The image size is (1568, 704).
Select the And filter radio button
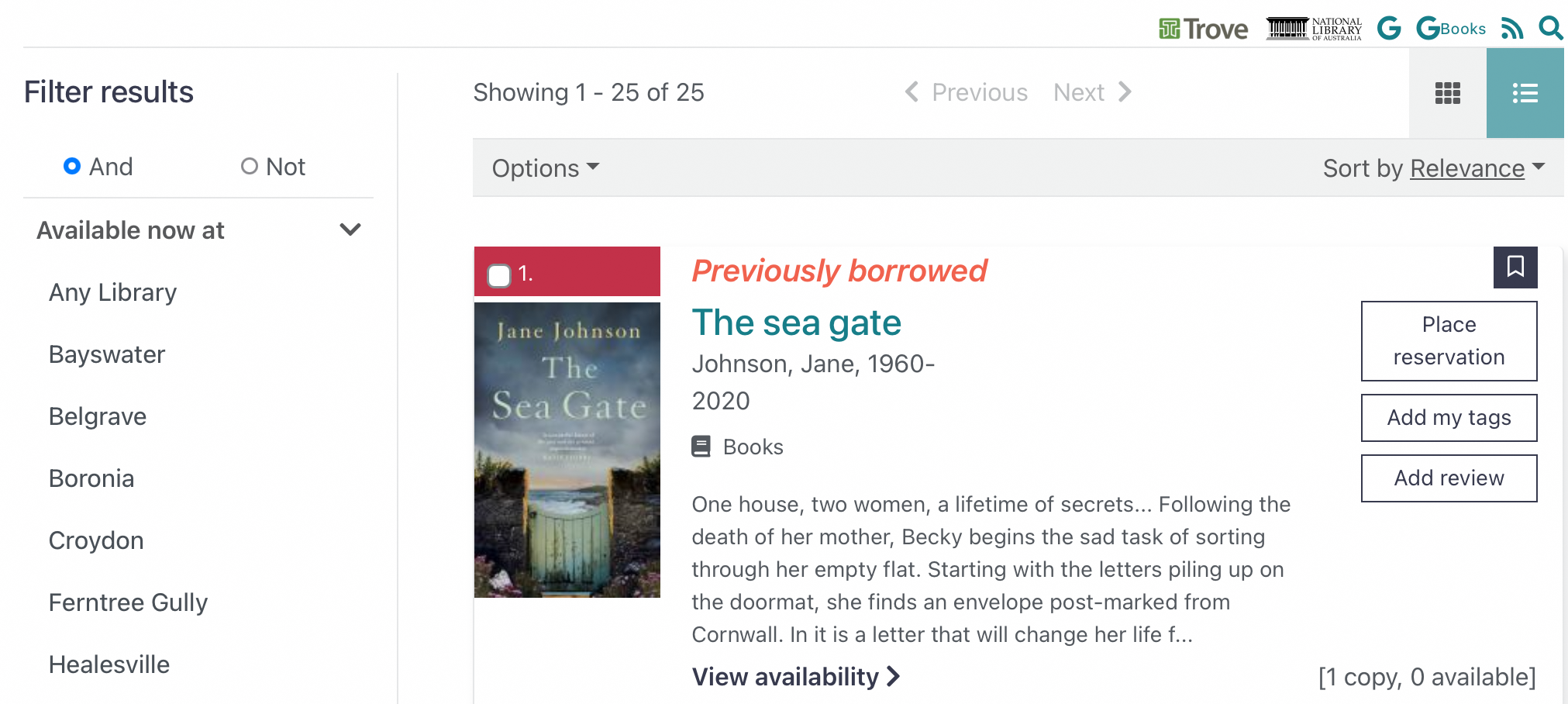[x=72, y=166]
